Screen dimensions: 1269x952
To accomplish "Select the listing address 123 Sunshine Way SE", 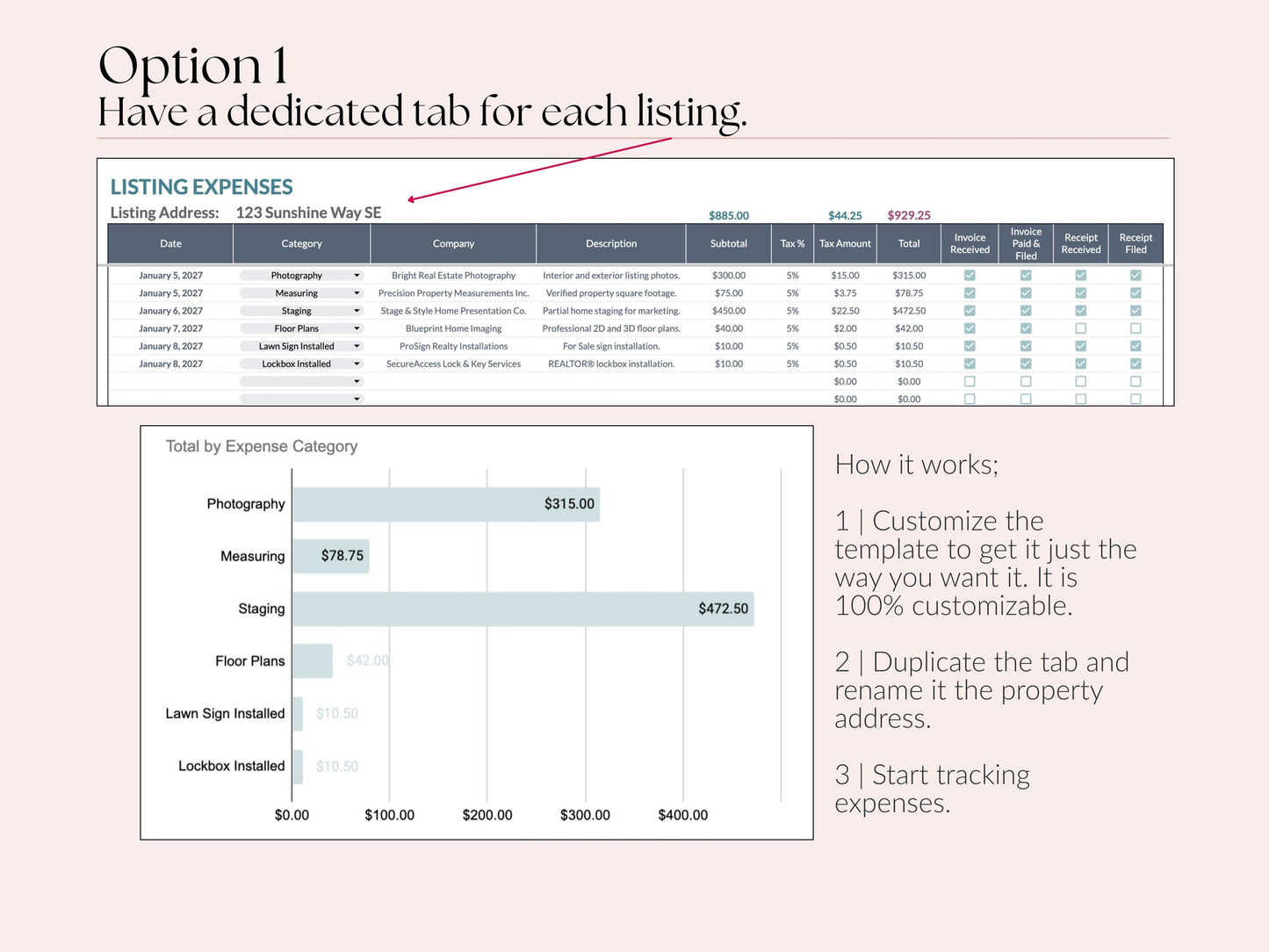I will pos(308,213).
